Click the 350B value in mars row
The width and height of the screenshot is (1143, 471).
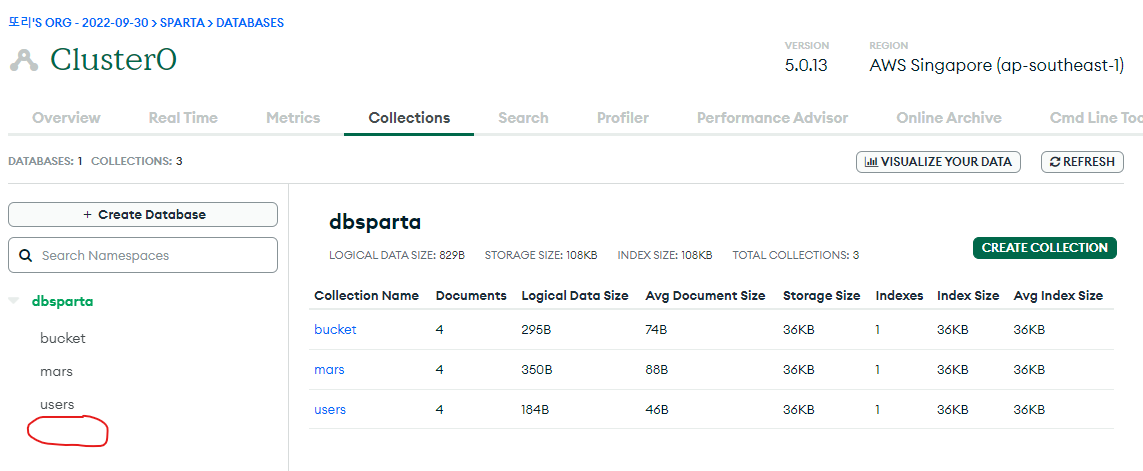(x=537, y=370)
